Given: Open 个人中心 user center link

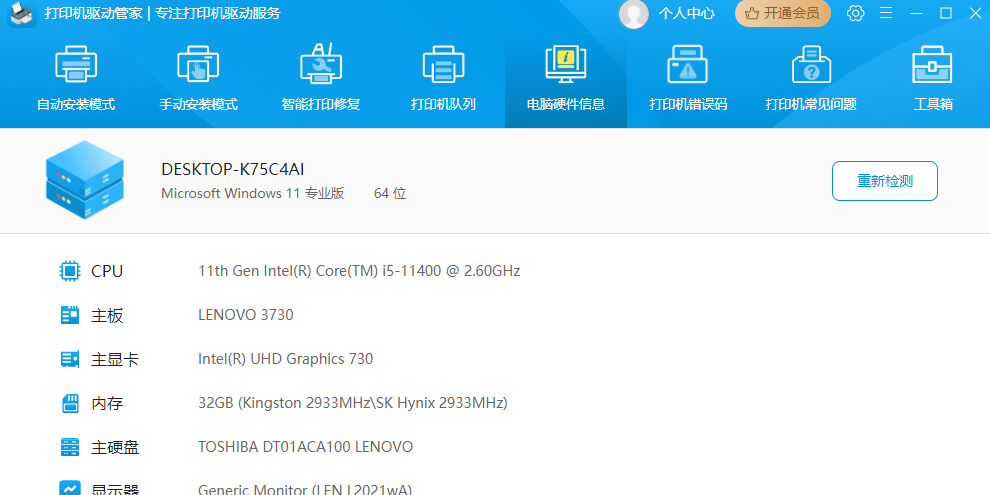Looking at the screenshot, I should 686,13.
